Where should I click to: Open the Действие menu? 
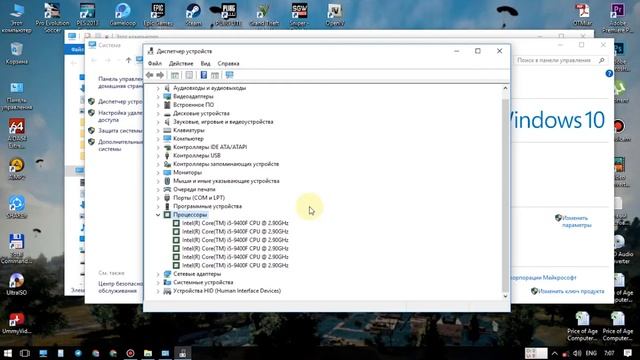(x=181, y=64)
